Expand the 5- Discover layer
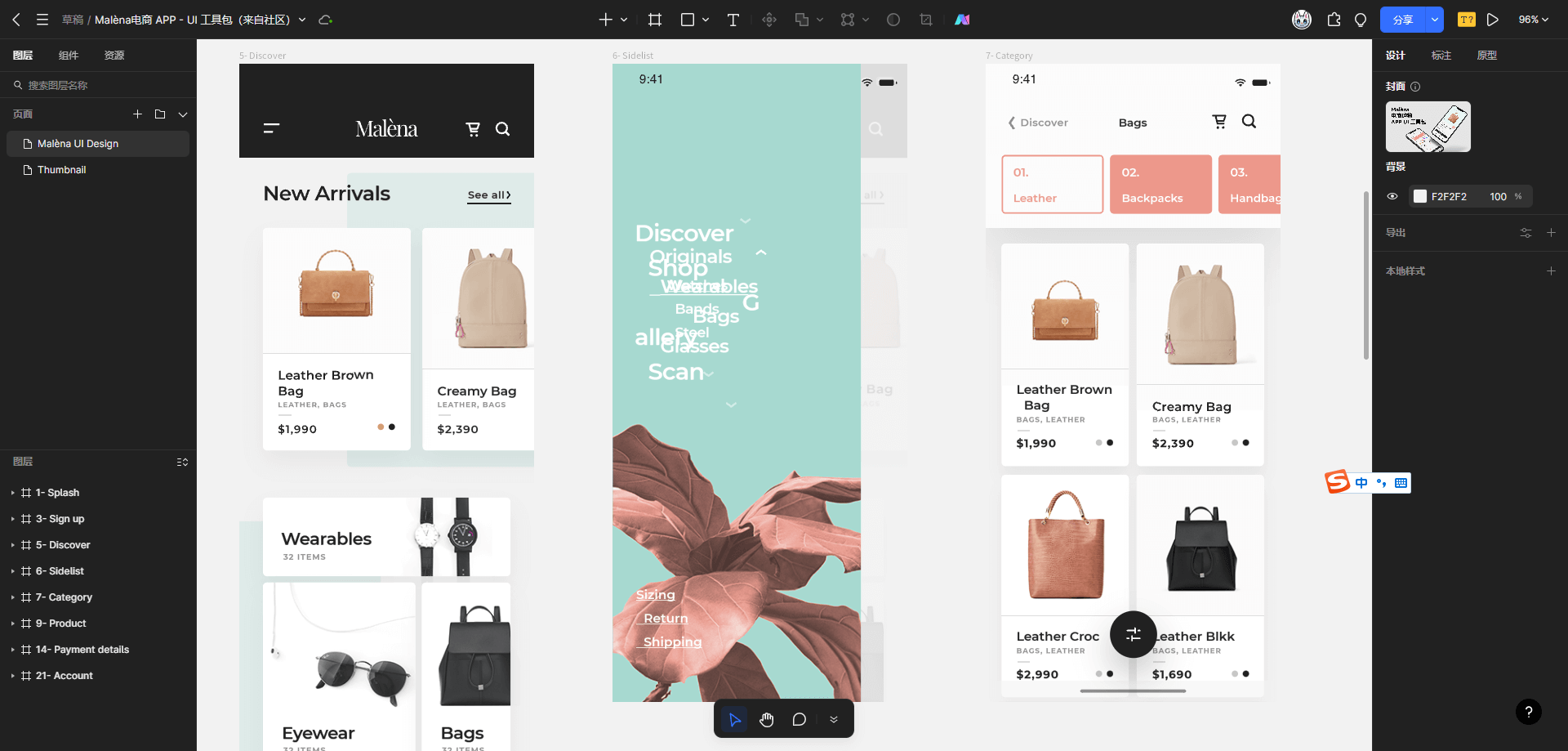The image size is (1568, 751). [x=12, y=545]
